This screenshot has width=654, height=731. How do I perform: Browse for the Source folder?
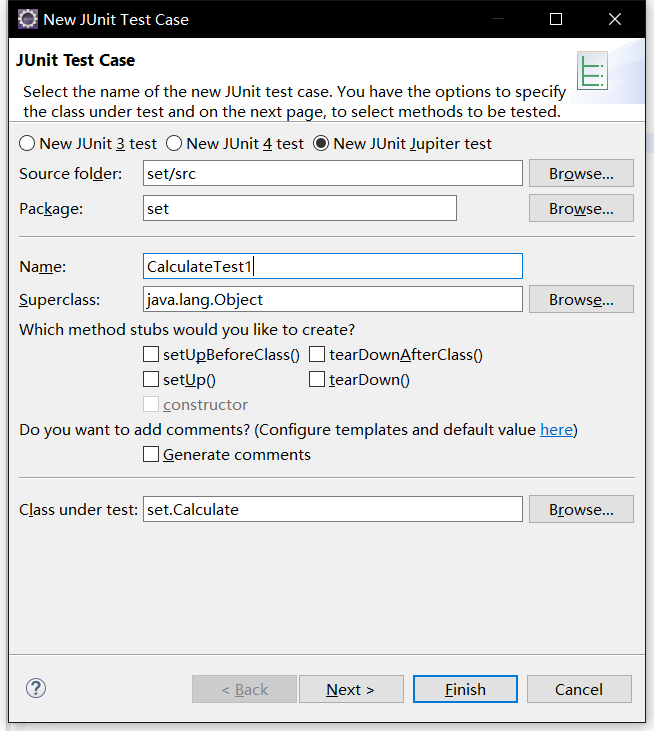(x=581, y=173)
